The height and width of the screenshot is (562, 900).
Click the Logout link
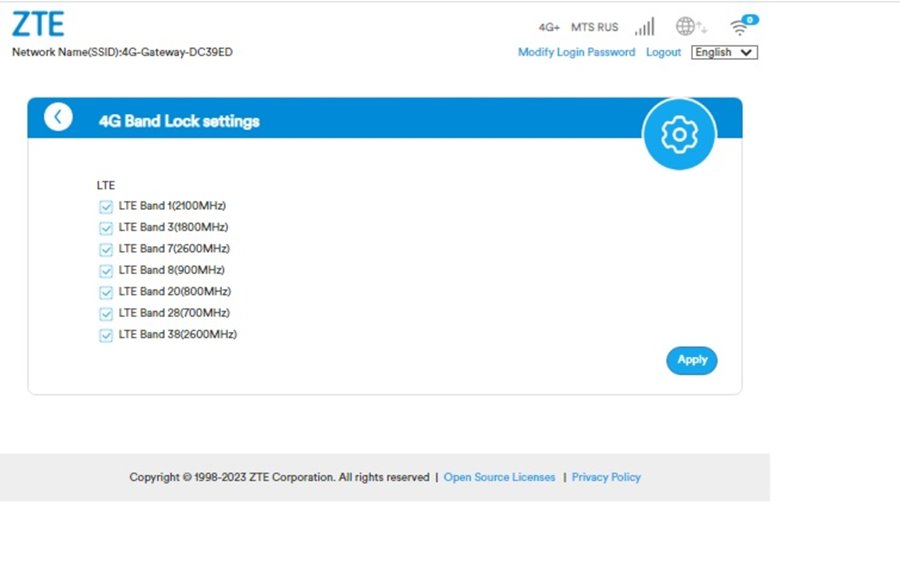[x=663, y=52]
